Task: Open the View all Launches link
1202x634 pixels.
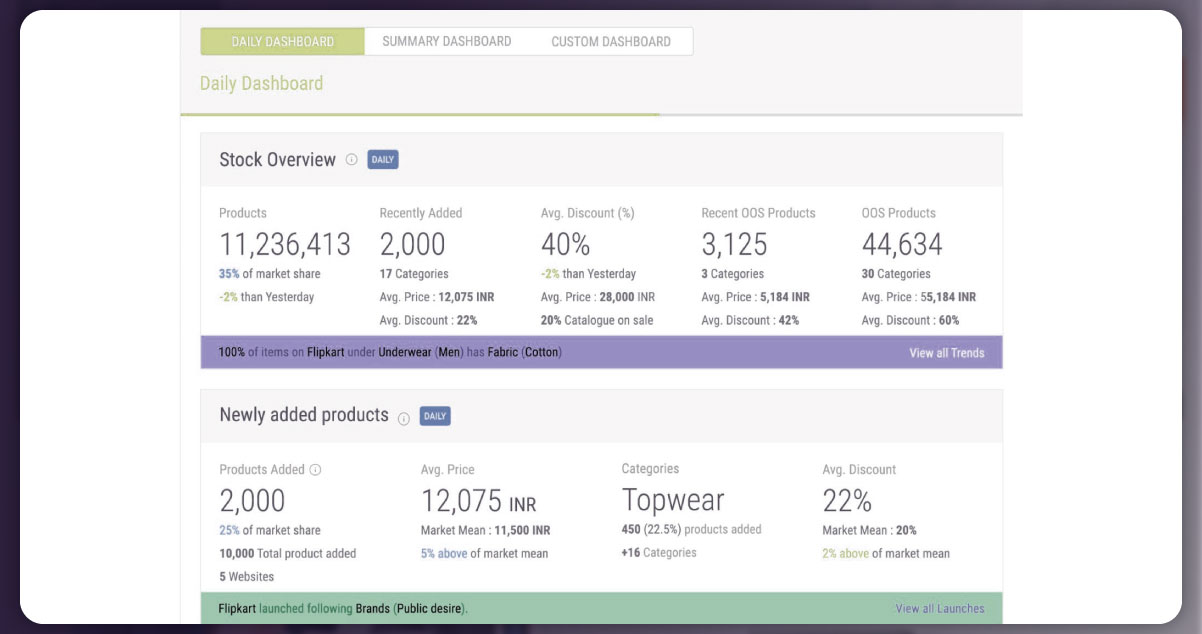Action: [x=940, y=609]
